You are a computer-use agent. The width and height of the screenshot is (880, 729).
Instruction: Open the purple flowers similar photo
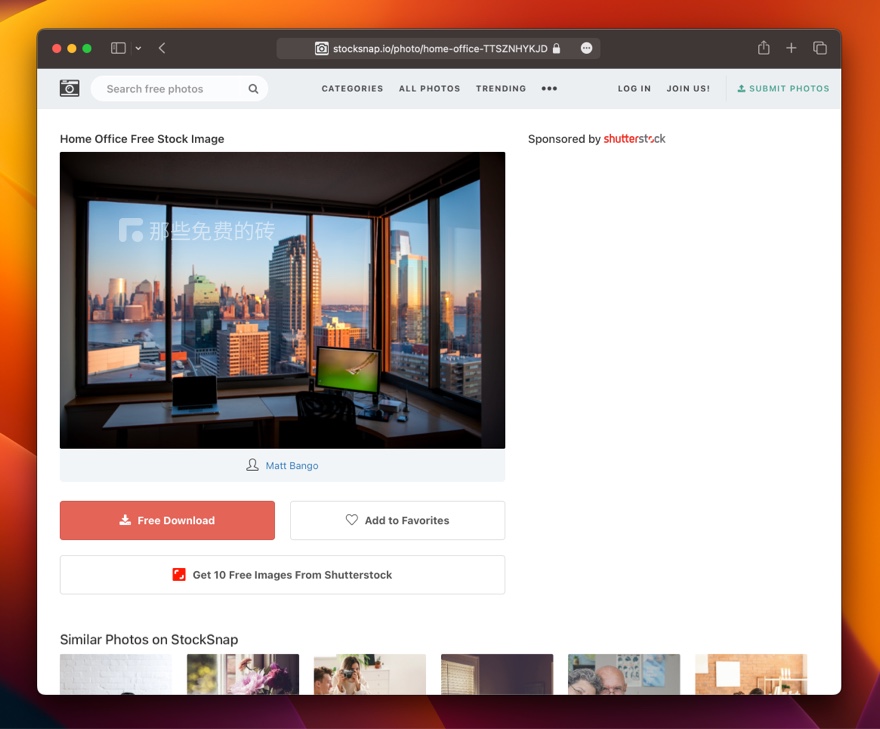243,674
